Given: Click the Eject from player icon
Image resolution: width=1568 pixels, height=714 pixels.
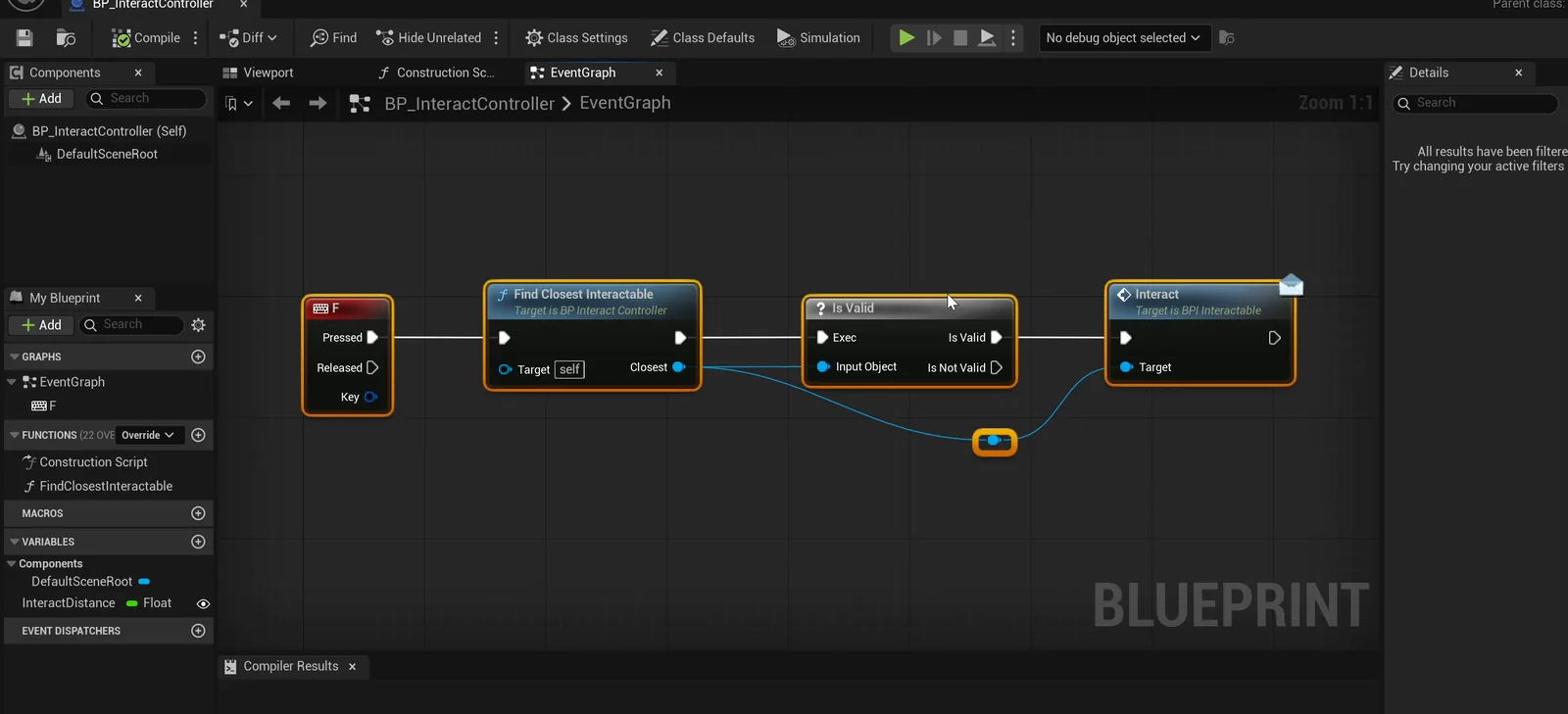Looking at the screenshot, I should (x=987, y=38).
